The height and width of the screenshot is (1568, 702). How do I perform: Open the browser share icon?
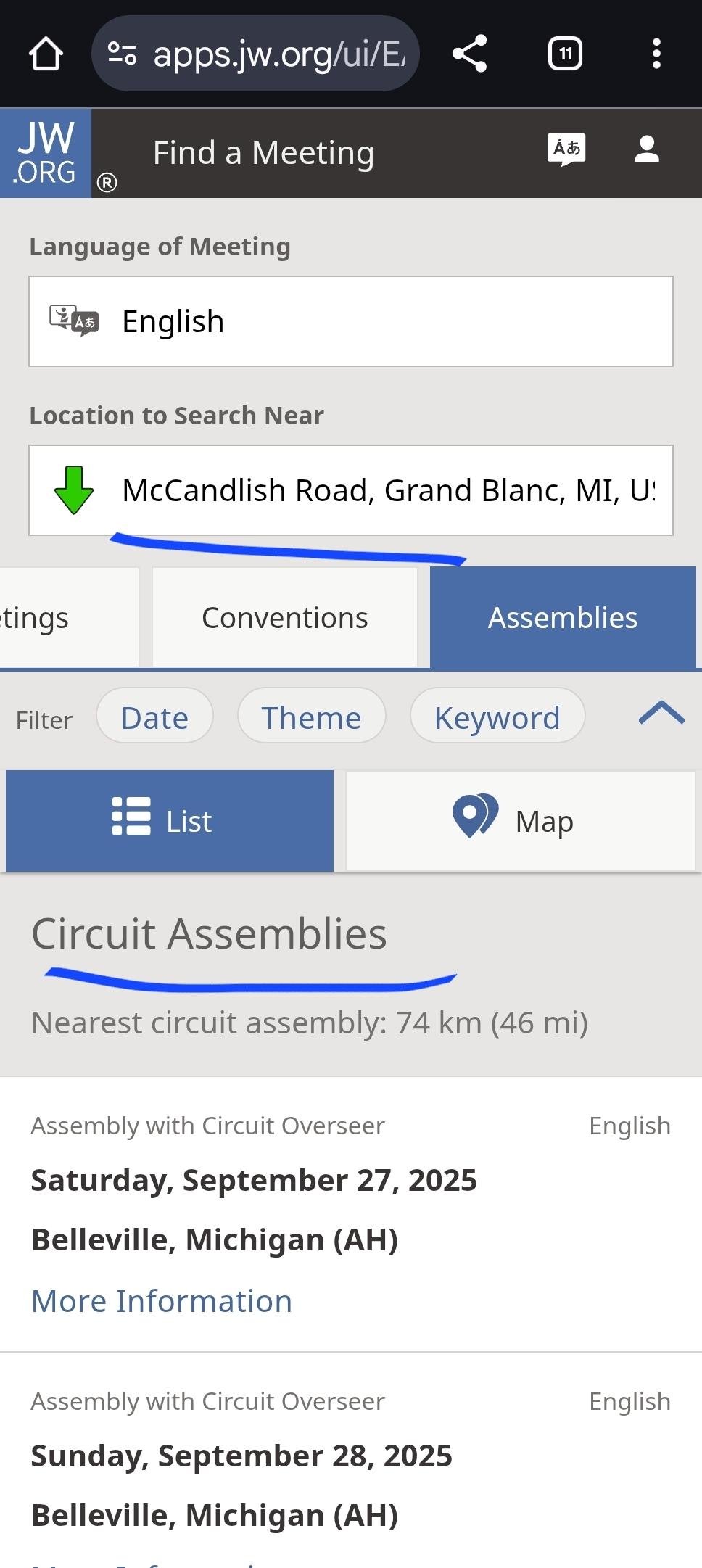(469, 54)
